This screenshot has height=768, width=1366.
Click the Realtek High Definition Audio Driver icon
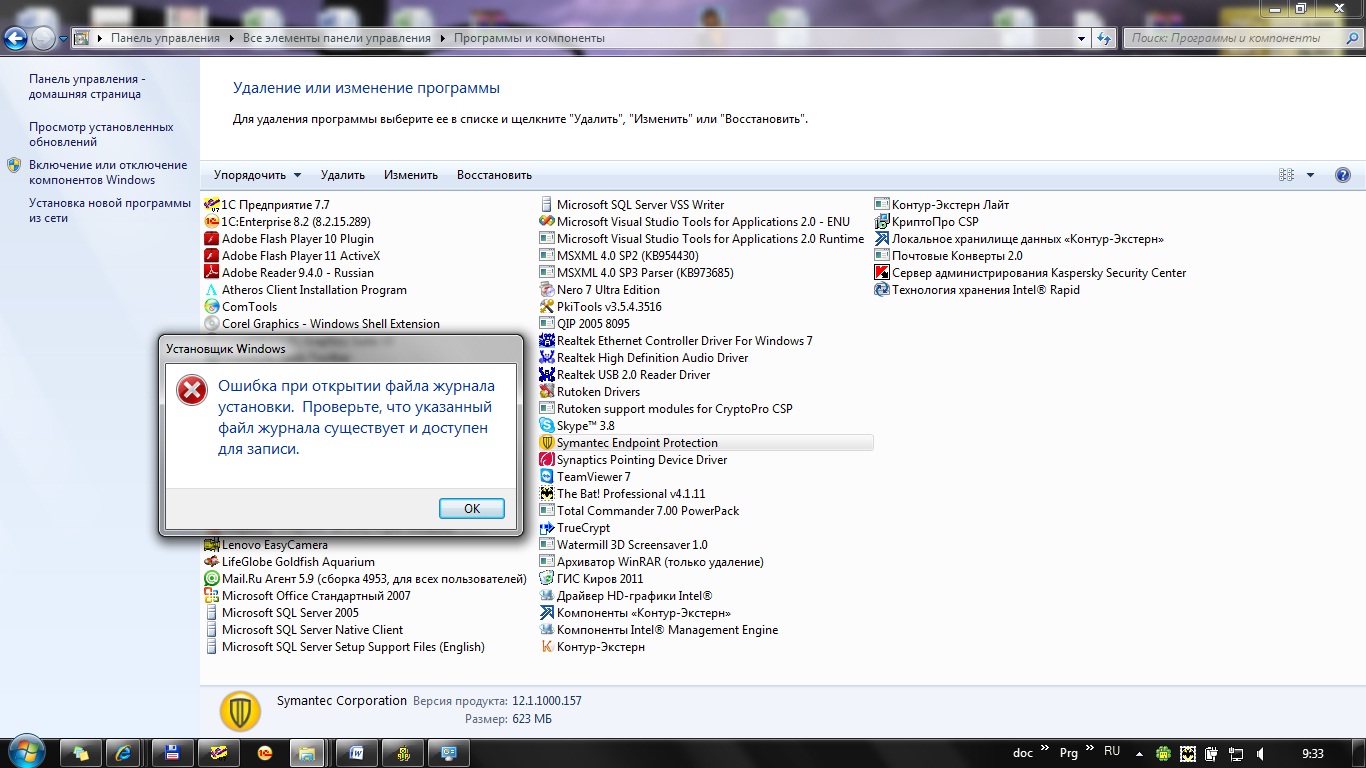pyautogui.click(x=547, y=358)
